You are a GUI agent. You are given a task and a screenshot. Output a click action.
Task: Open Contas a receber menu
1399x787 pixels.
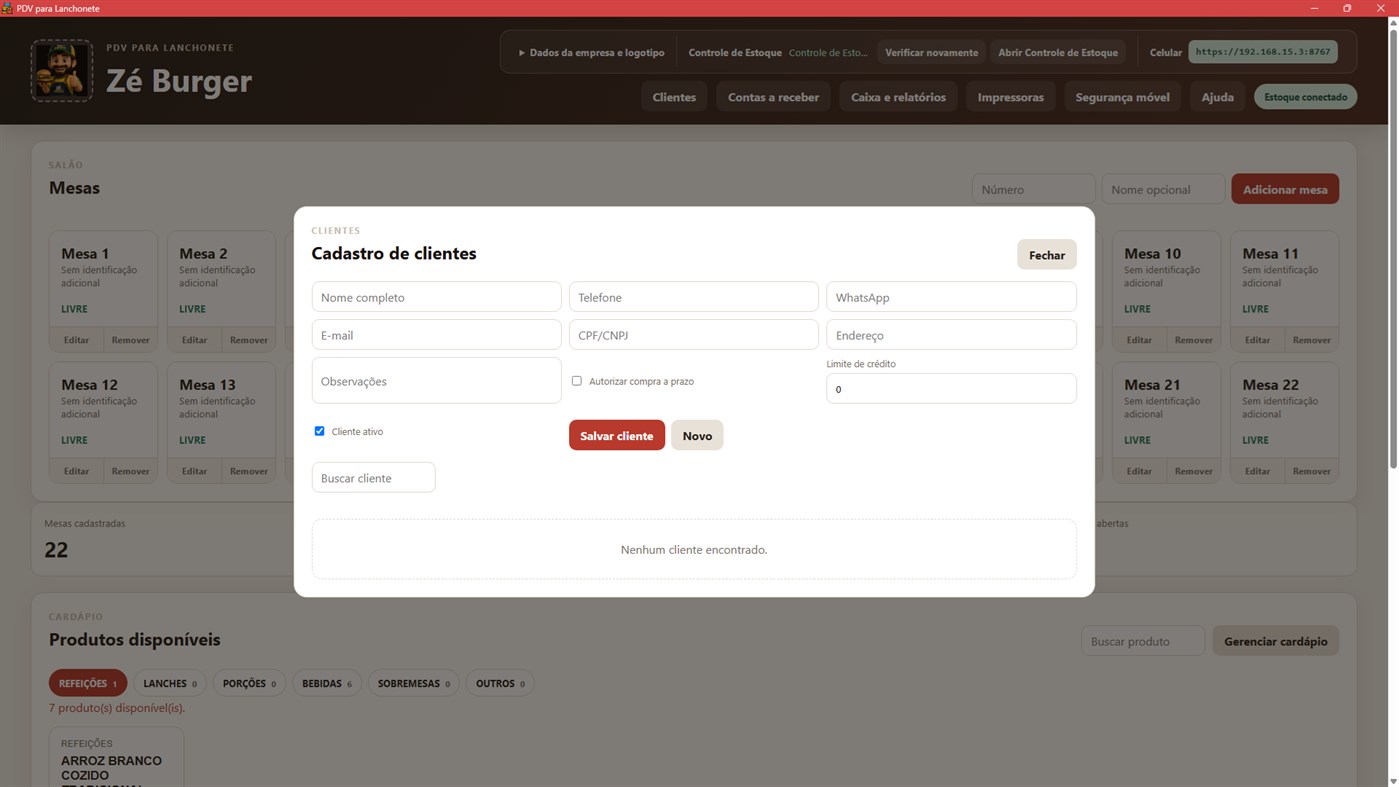tap(773, 97)
